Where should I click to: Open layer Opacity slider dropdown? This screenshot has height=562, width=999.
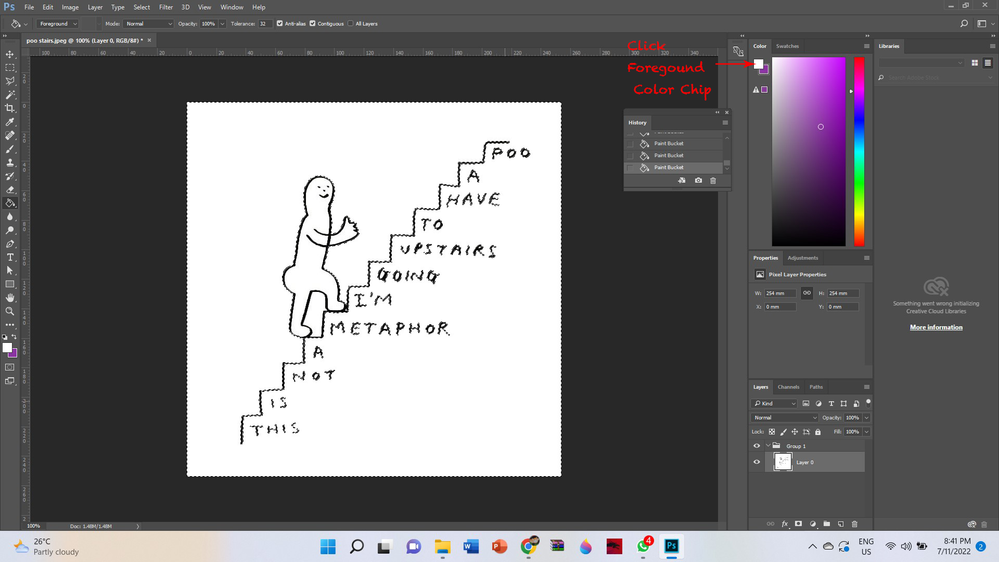point(866,418)
